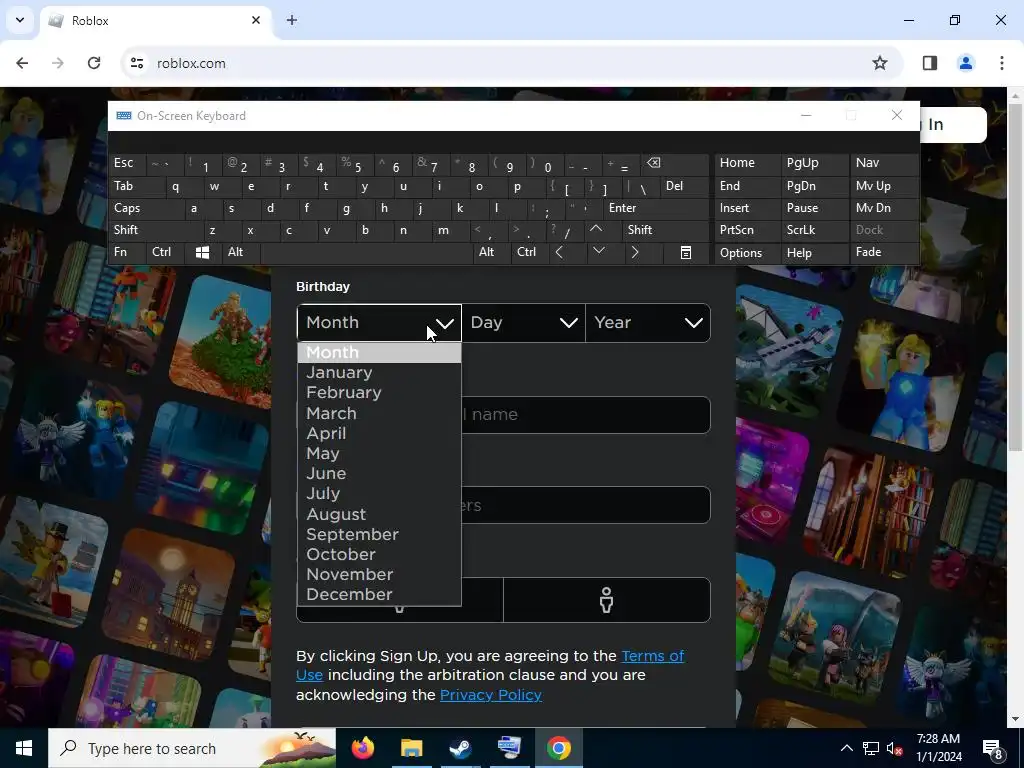Bookmark this page with the star icon
Viewport: 1024px width, 768px height.
(x=880, y=63)
